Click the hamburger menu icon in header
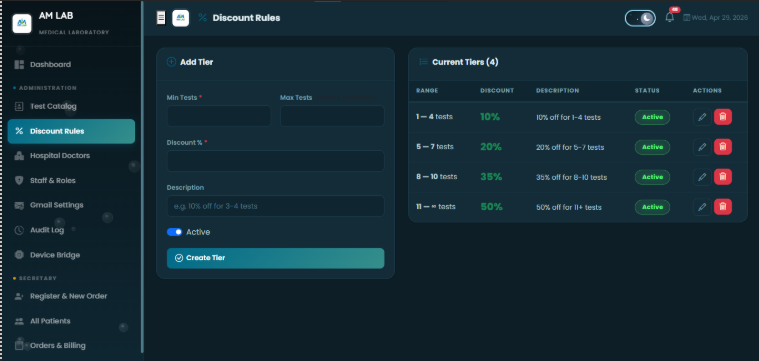The height and width of the screenshot is (361, 759). [x=161, y=18]
